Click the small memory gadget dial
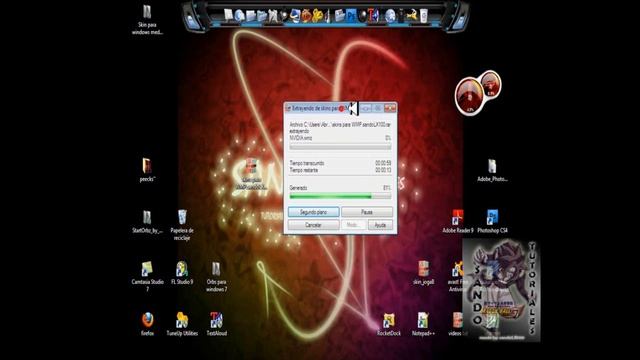Viewport: 640px width, 360px height. pyautogui.click(x=490, y=85)
